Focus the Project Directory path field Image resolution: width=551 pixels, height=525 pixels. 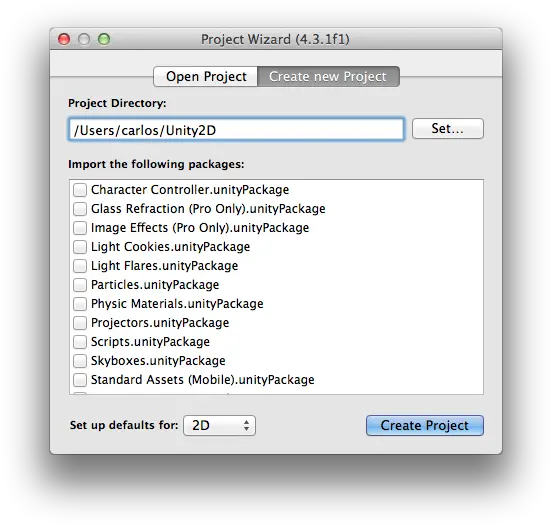(236, 130)
